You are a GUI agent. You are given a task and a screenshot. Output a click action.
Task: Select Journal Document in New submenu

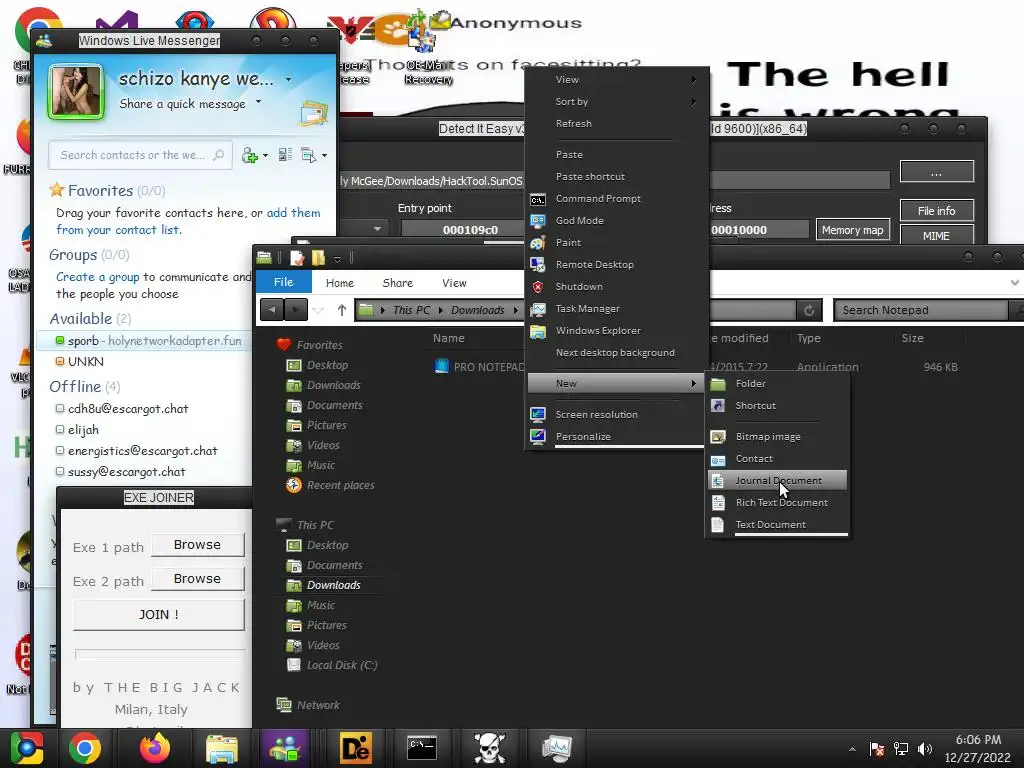[777, 481]
